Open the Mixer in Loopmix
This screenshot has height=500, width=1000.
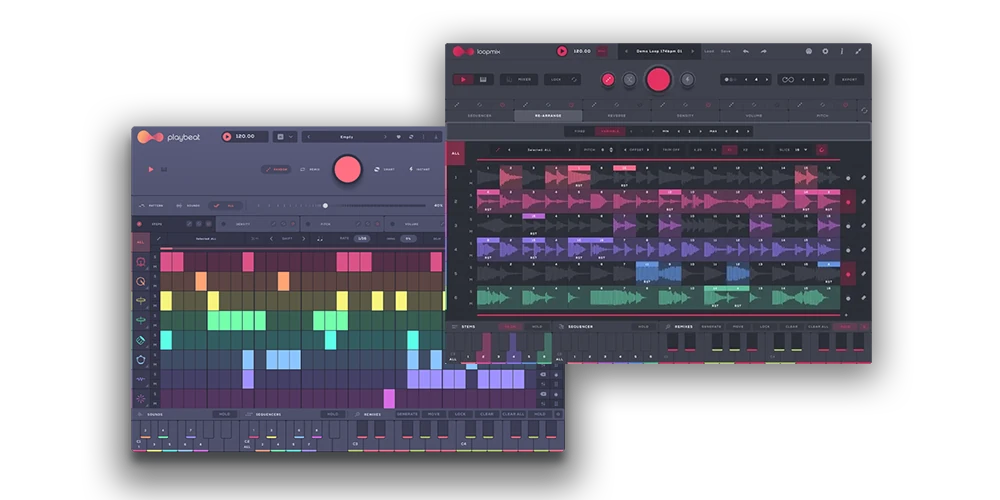(x=518, y=80)
